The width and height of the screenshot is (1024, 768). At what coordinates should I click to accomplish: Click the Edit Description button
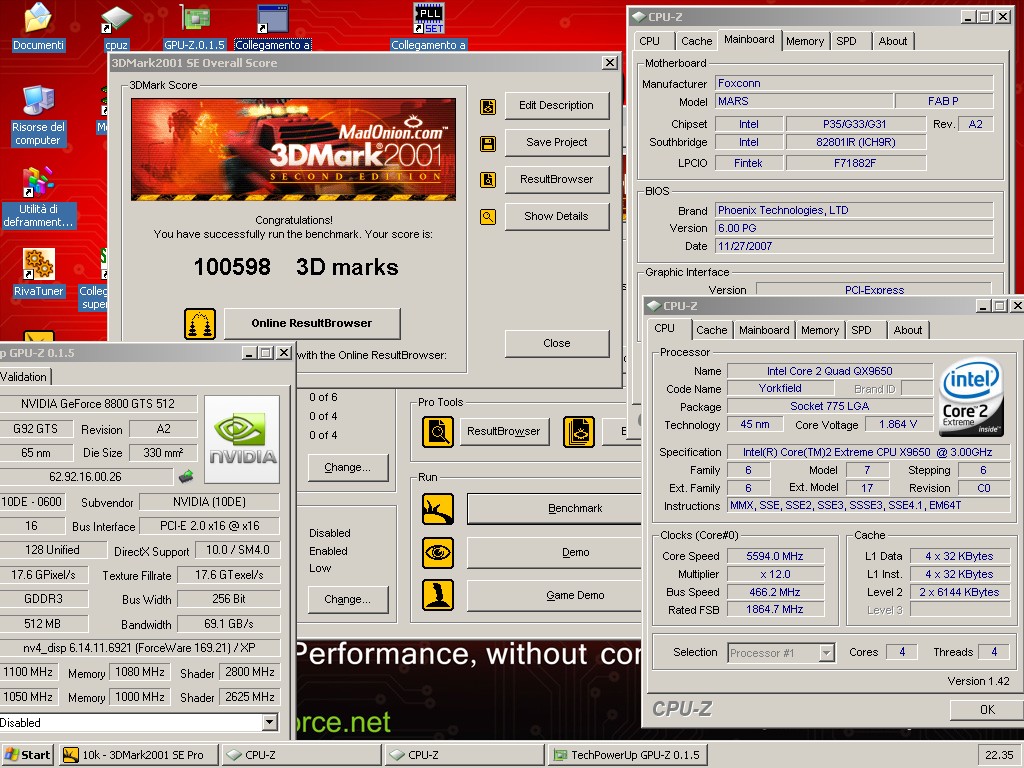coord(556,106)
